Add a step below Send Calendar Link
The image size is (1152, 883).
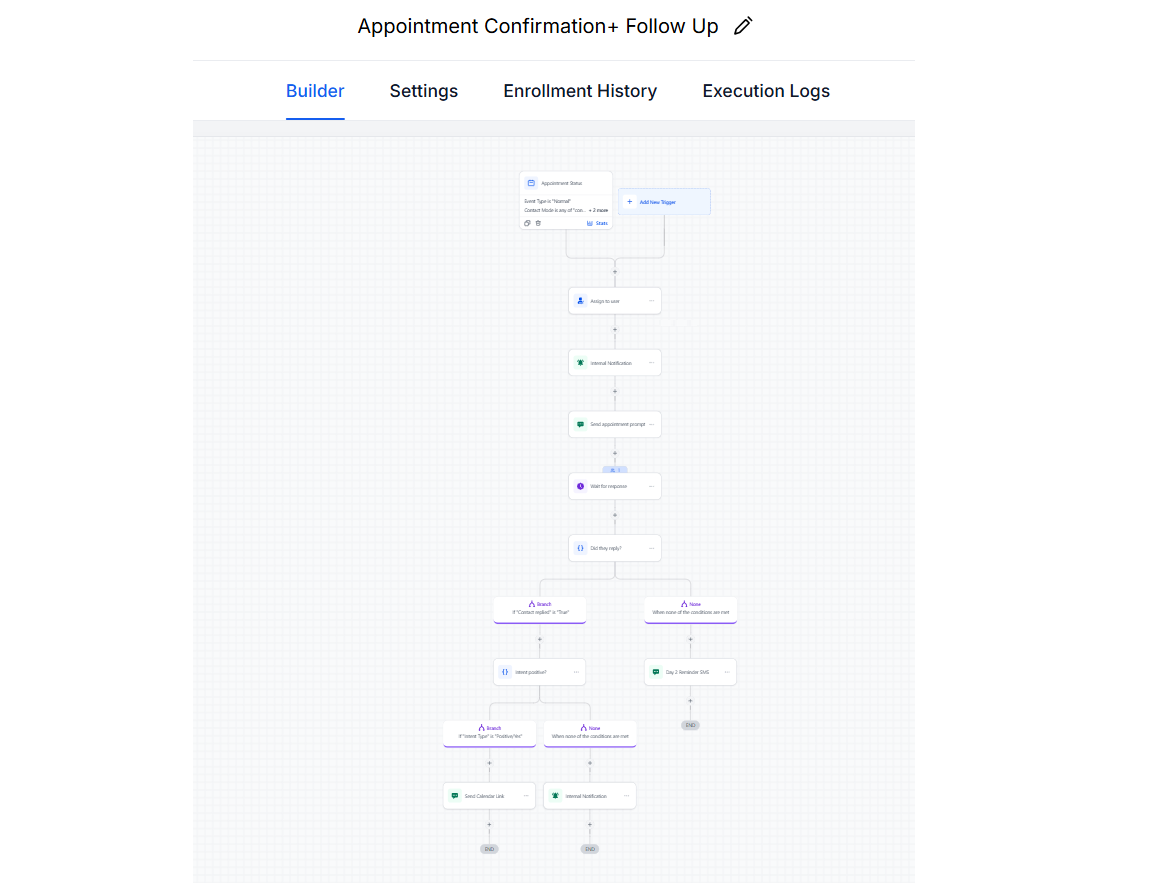(489, 825)
